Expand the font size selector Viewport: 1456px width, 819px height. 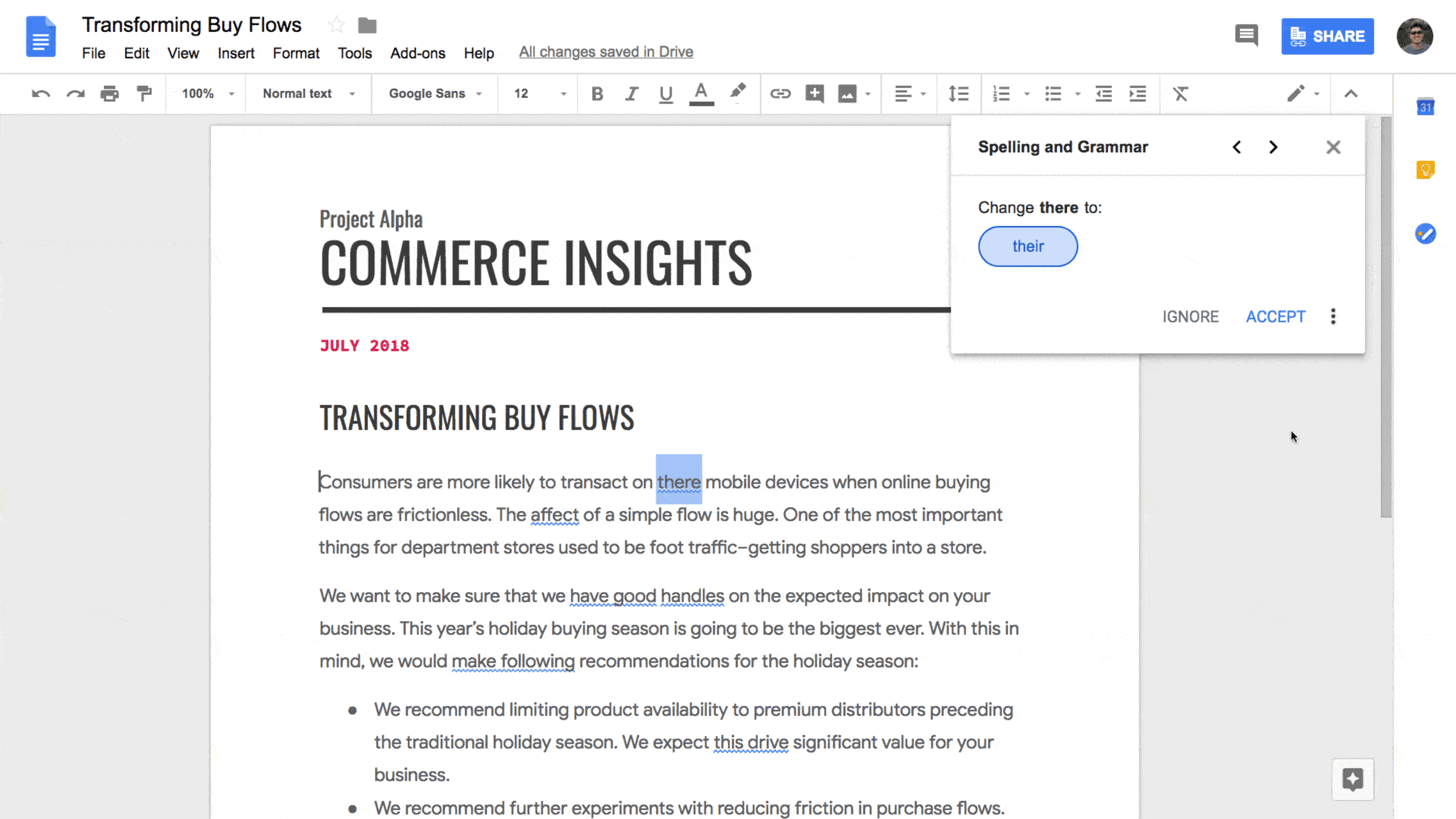coord(563,93)
